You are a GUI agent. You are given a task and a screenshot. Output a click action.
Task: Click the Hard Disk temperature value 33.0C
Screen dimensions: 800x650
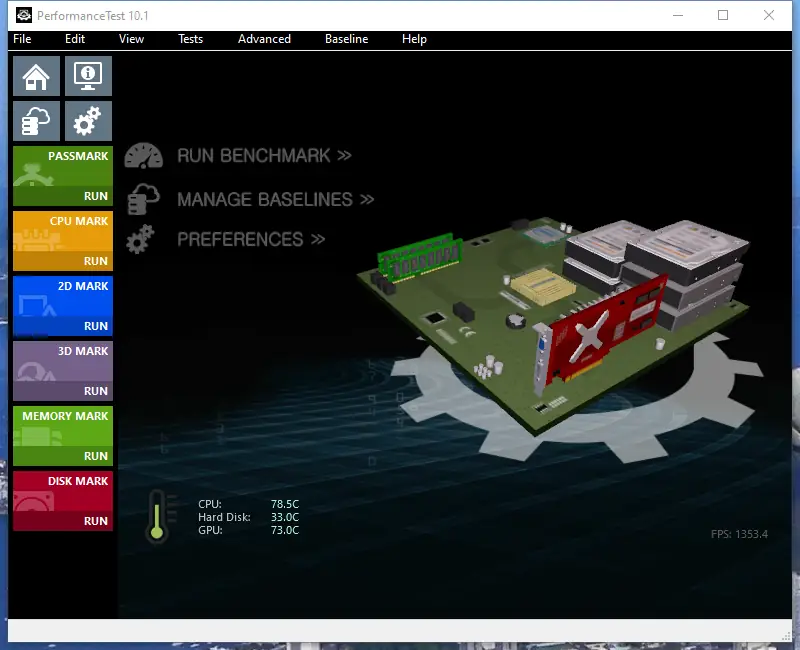click(x=285, y=517)
